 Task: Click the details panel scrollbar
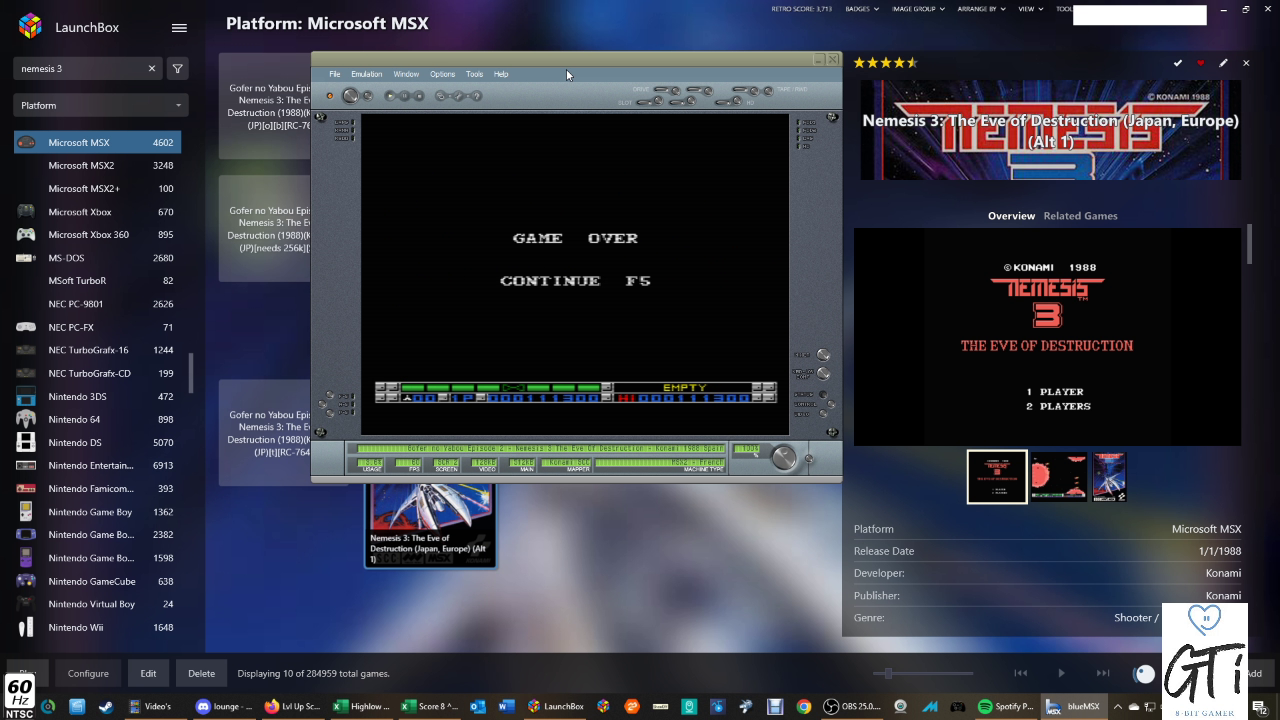click(x=1249, y=245)
